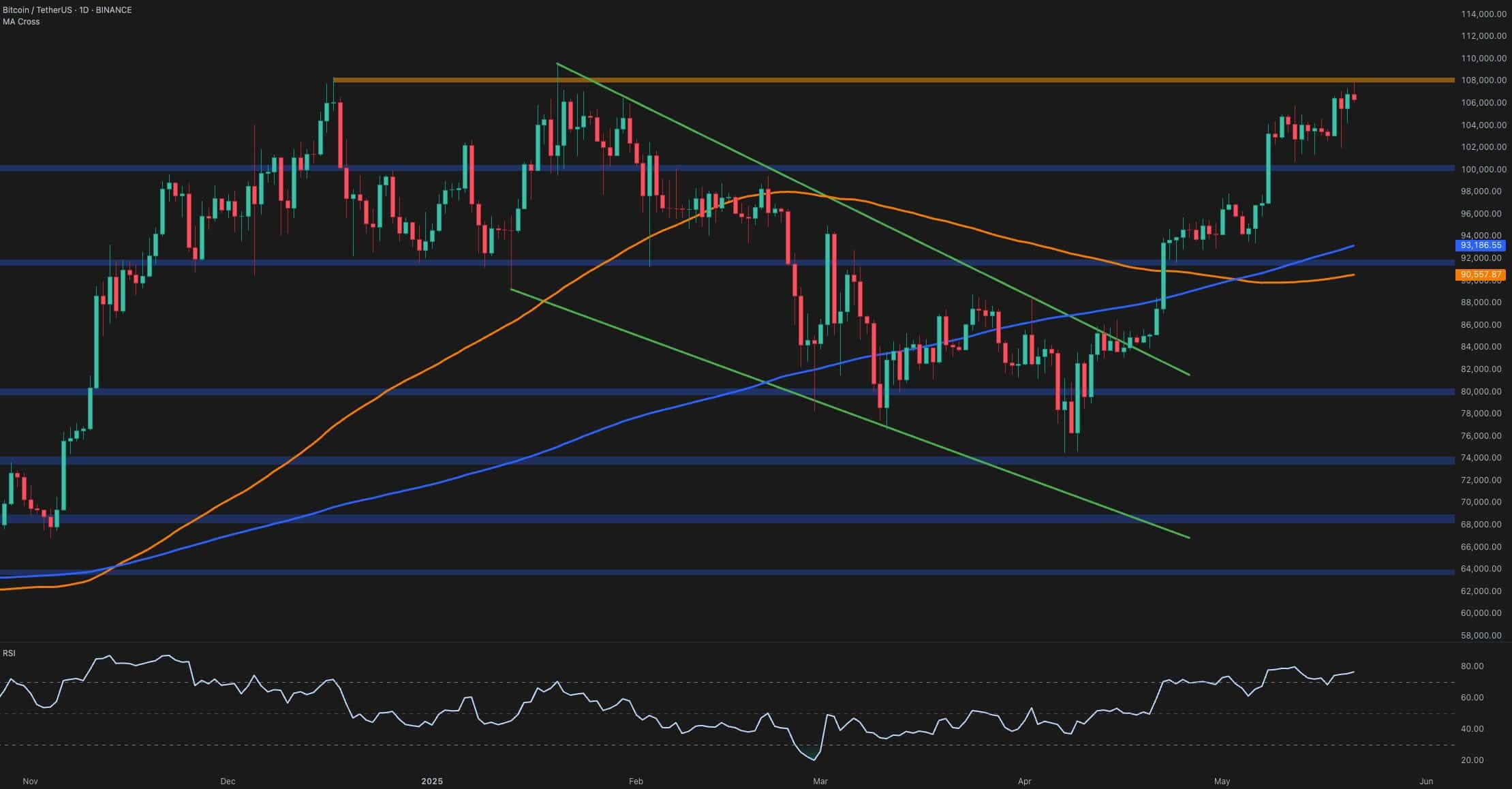Click the Mar label on the time axis
Image resolution: width=1512 pixels, height=789 pixels.
tap(821, 782)
